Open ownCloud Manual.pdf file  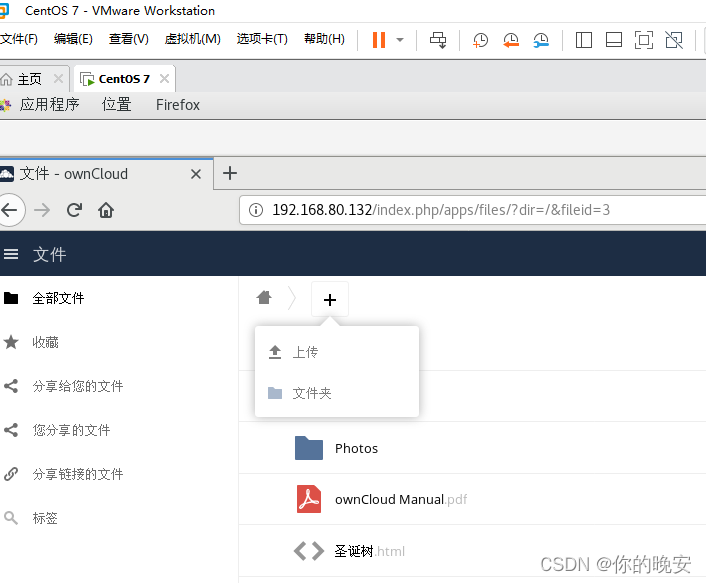pyautogui.click(x=401, y=499)
